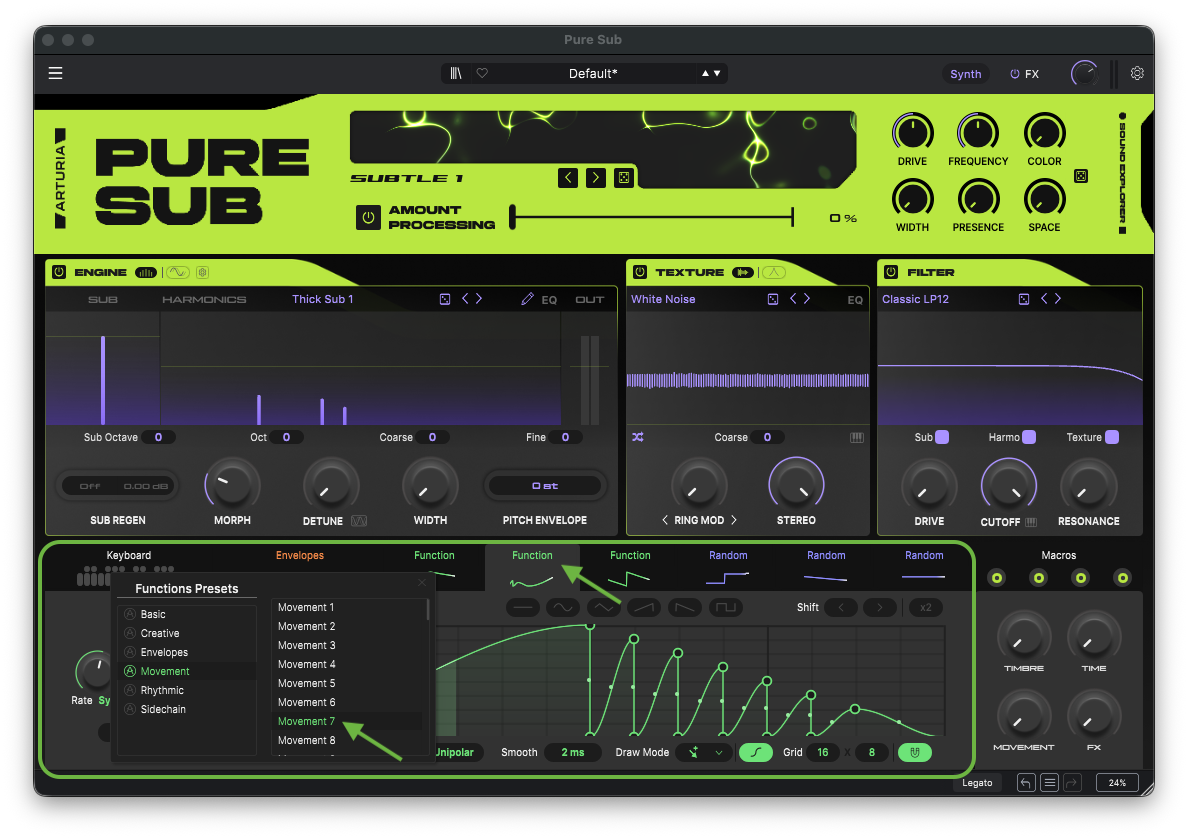Select the sine wave function shape
Viewport: 1188px width, 838px height.
(563, 608)
